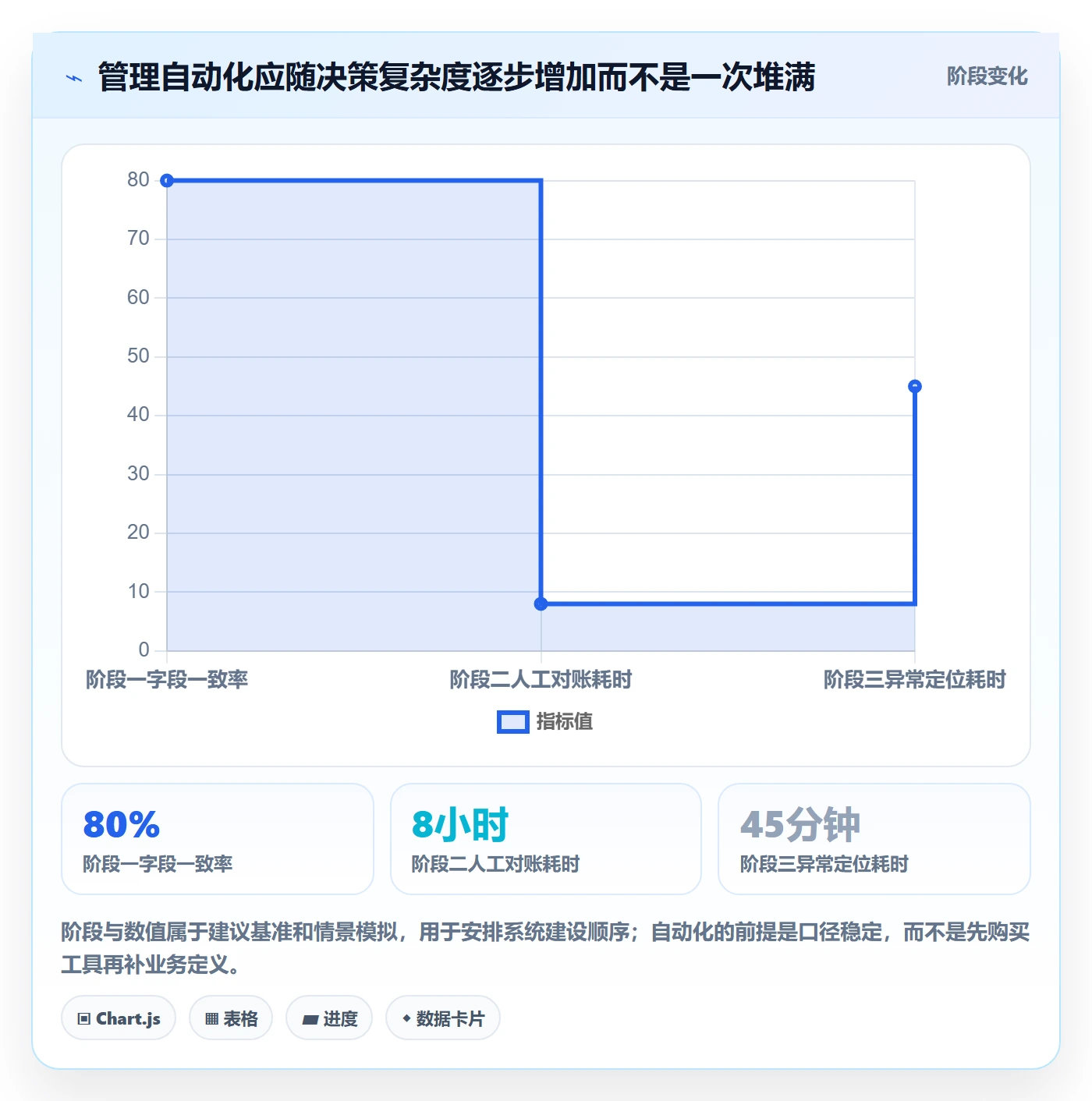Viewport: 1092px width, 1101px height.
Task: Toggle the 指标值 legend color box
Action: 513,722
